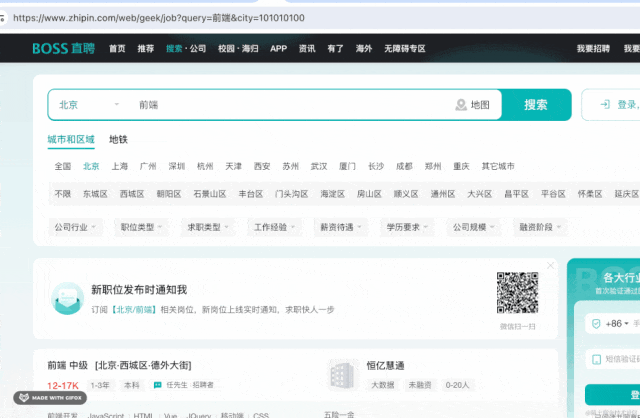640x418 pixels.
Task: Close the new job notification banner
Action: pos(550,266)
